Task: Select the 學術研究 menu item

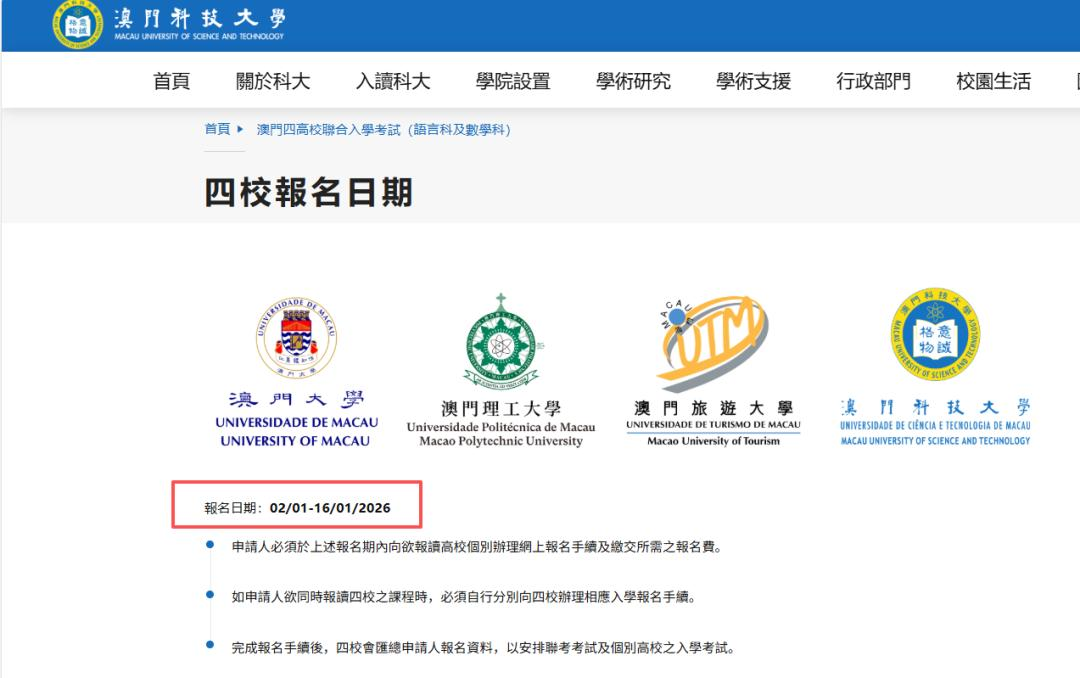Action: pyautogui.click(x=633, y=82)
